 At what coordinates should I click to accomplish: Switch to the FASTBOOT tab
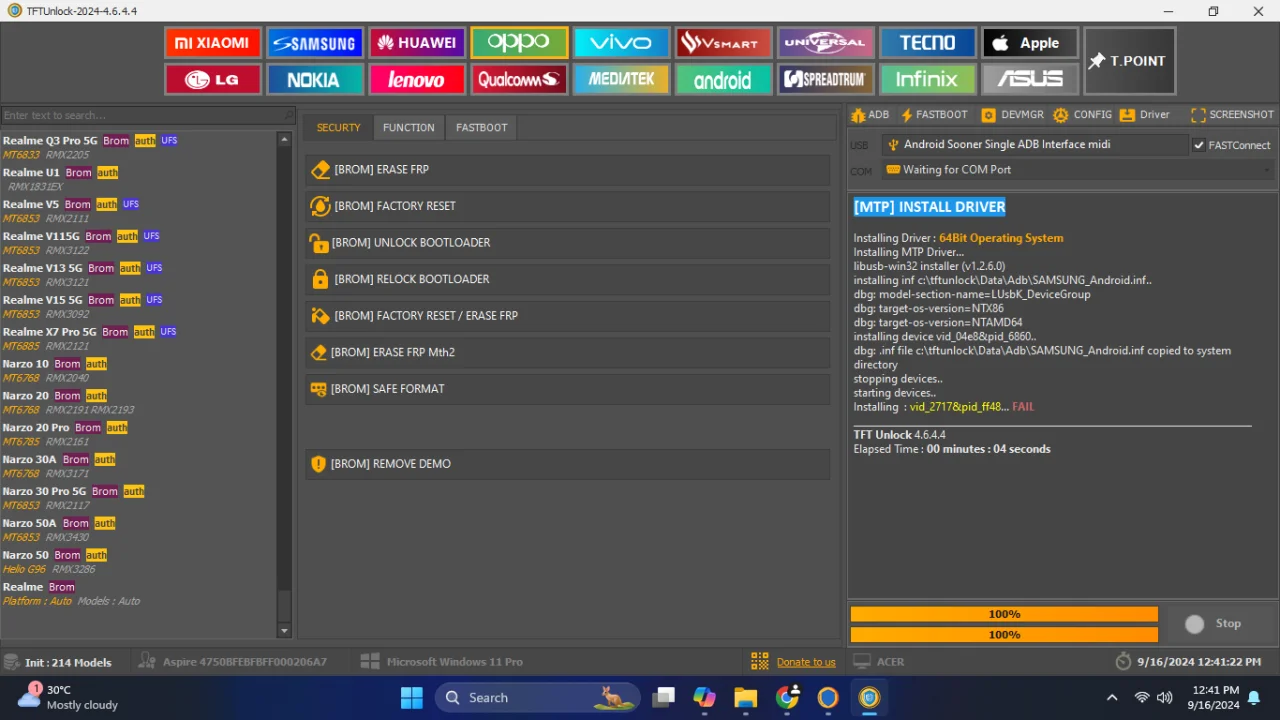481,127
